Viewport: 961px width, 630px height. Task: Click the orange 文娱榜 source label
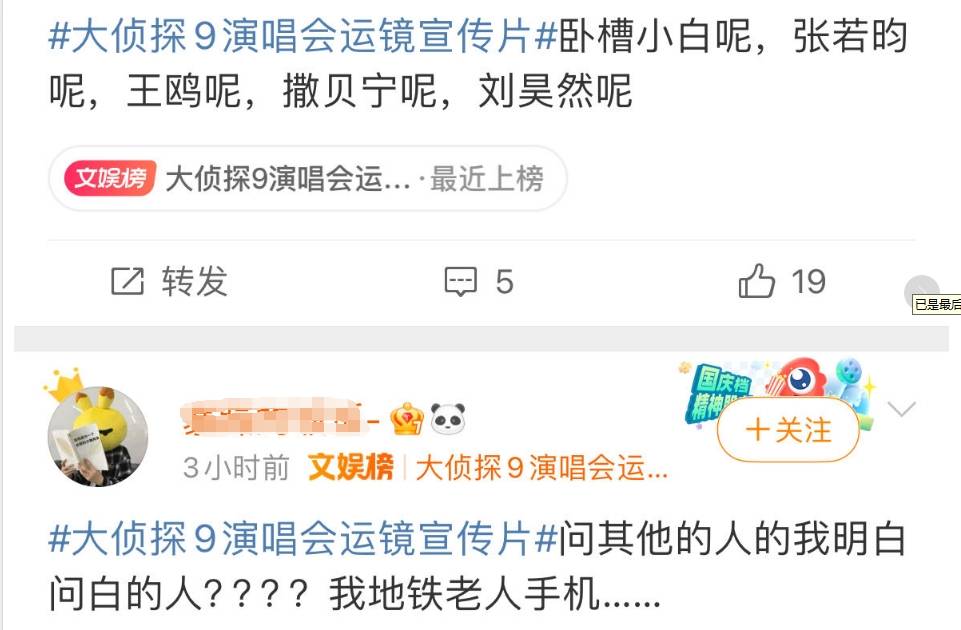(x=351, y=468)
